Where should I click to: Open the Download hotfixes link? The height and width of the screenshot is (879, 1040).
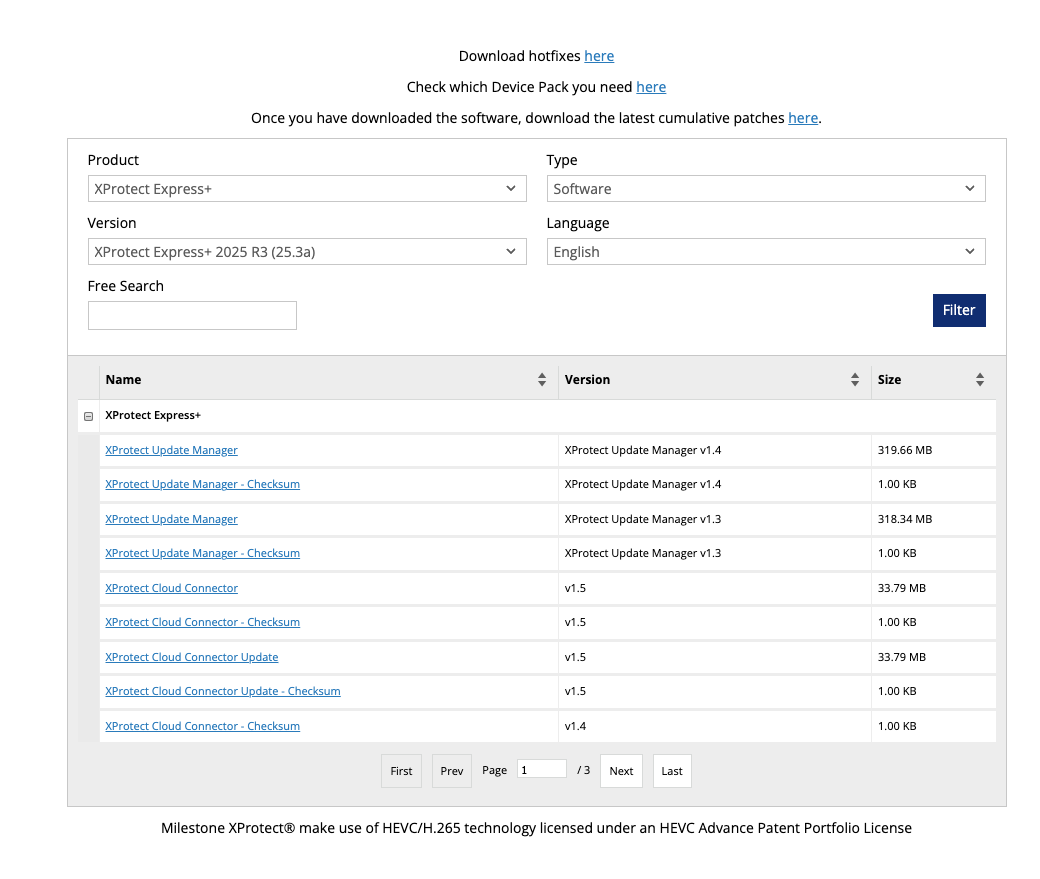[x=599, y=56]
